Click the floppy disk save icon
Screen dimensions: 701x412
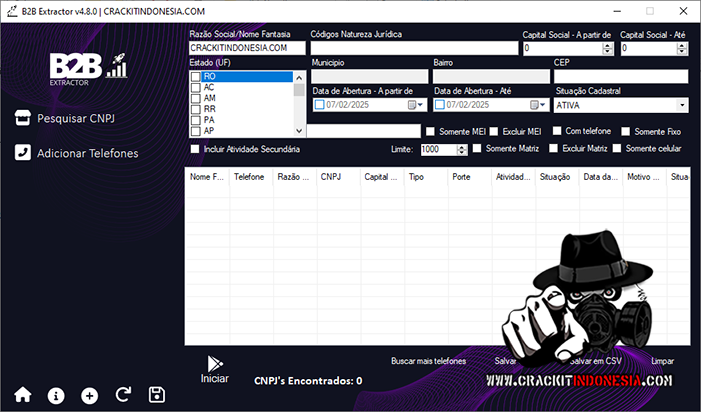(x=157, y=395)
